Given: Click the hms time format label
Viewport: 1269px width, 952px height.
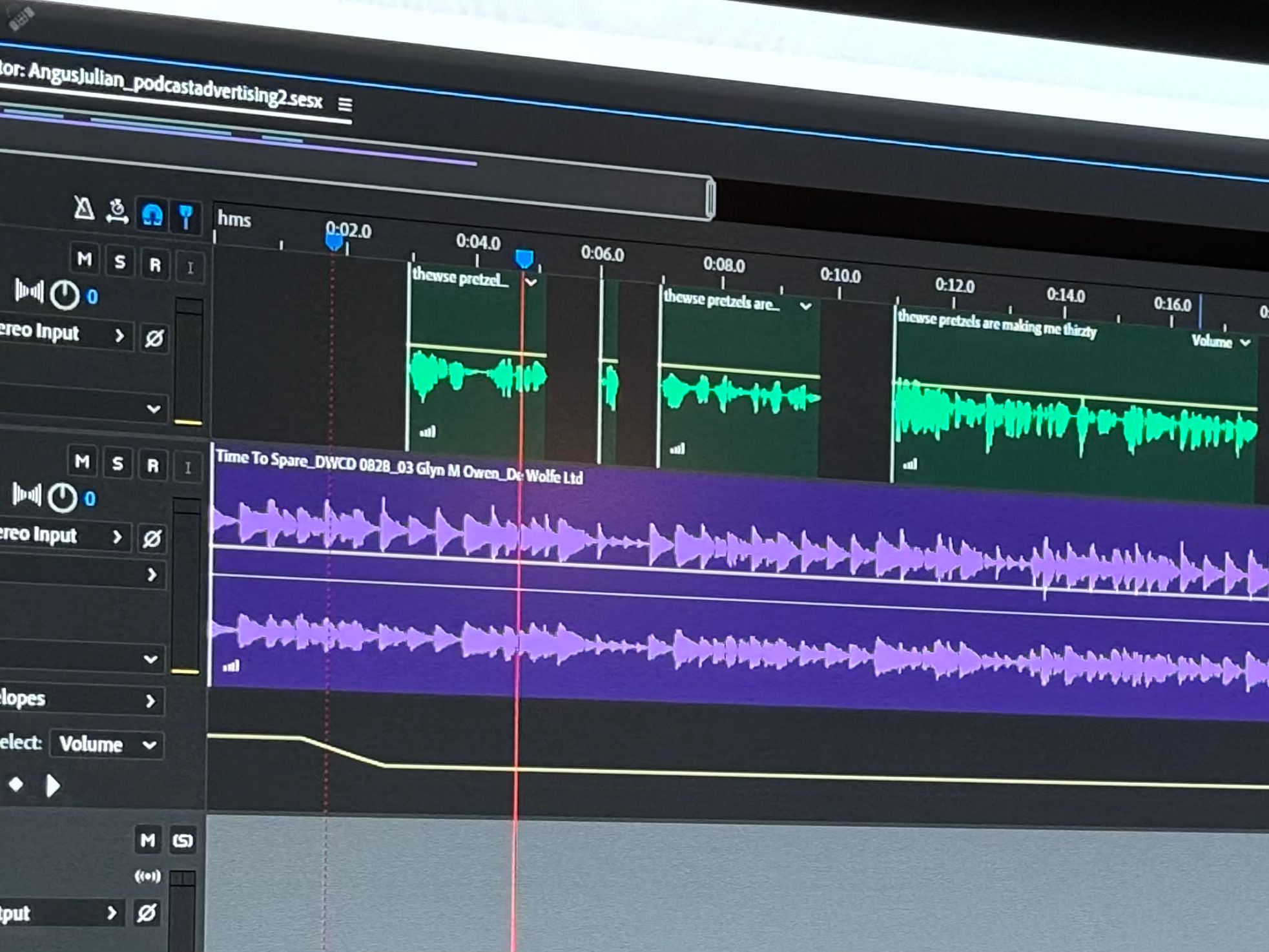Looking at the screenshot, I should coord(234,220).
